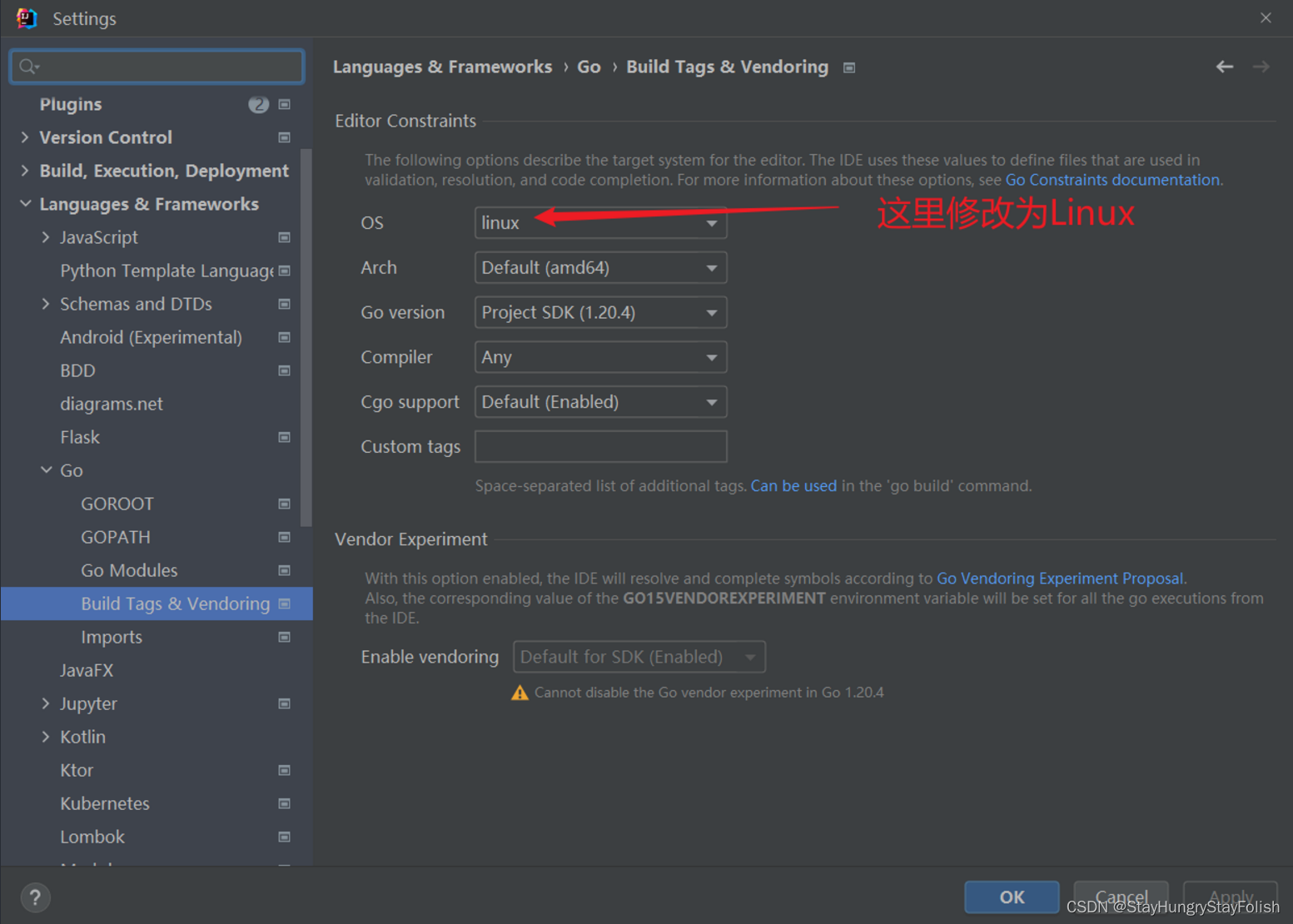Image resolution: width=1293 pixels, height=924 pixels.
Task: Click the project-level icon beside GOROOT
Action: pyautogui.click(x=284, y=504)
